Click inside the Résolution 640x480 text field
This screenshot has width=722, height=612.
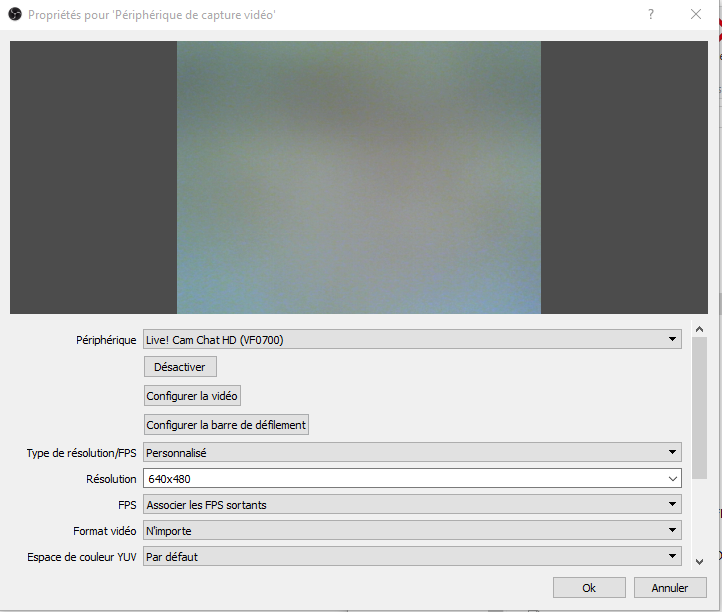(x=400, y=479)
